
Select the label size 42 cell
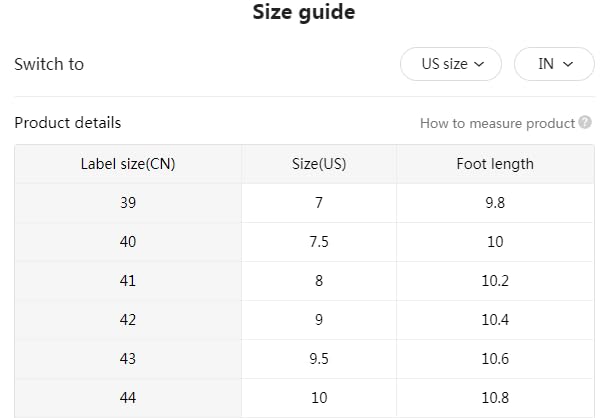point(128,320)
